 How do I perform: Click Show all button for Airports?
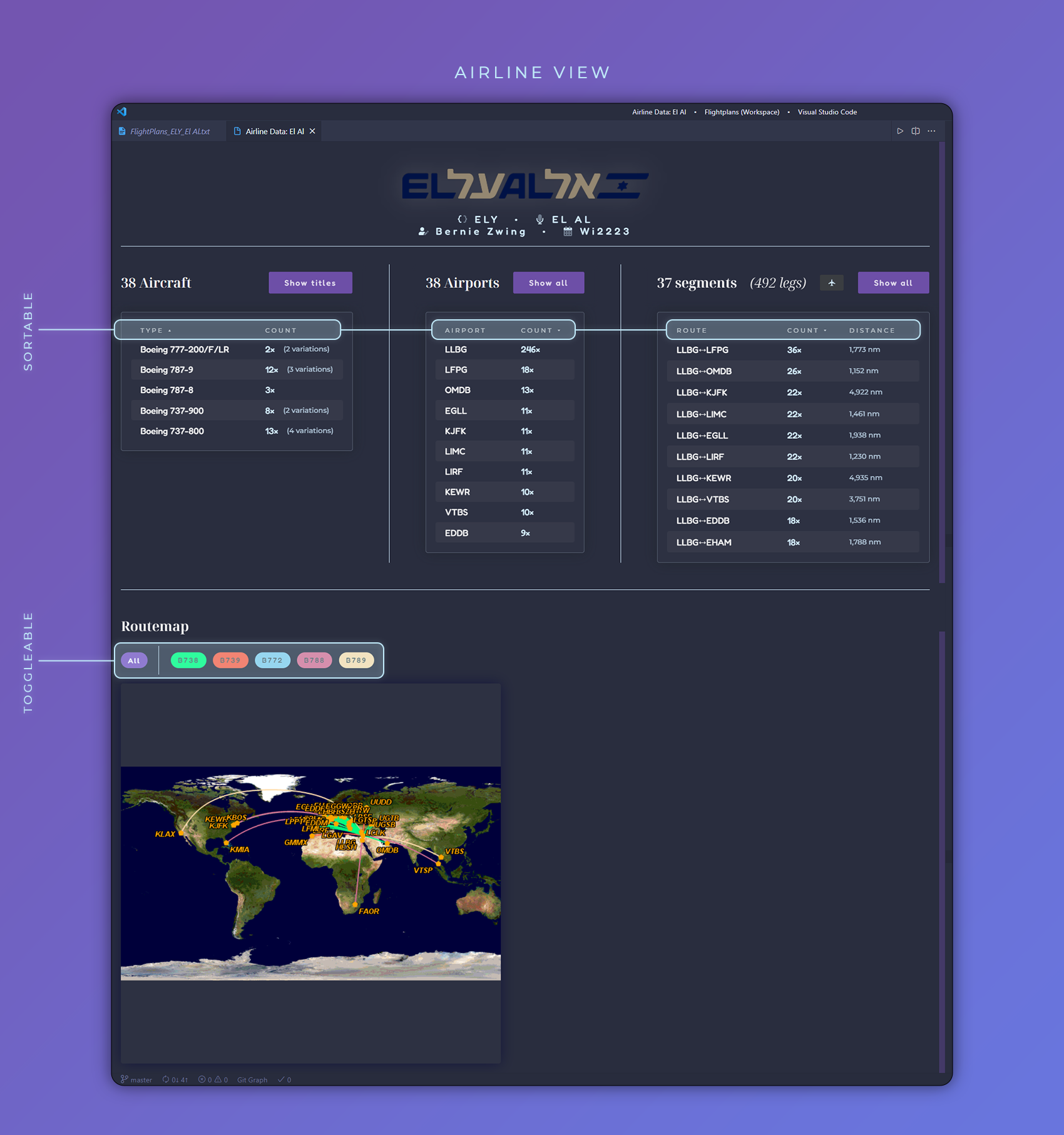pyautogui.click(x=548, y=283)
